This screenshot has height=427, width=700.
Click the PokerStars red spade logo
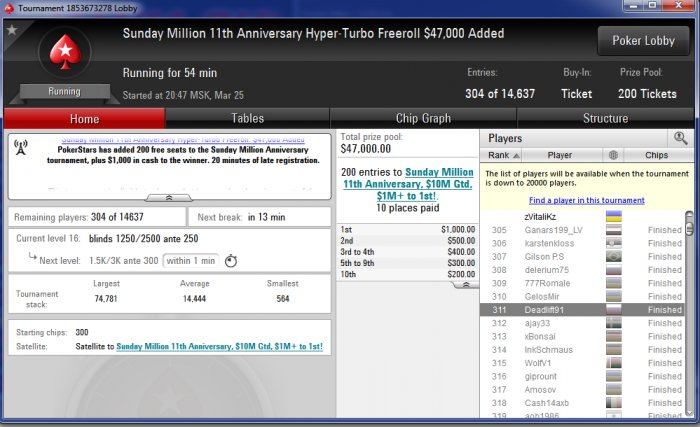pyautogui.click(x=65, y=52)
